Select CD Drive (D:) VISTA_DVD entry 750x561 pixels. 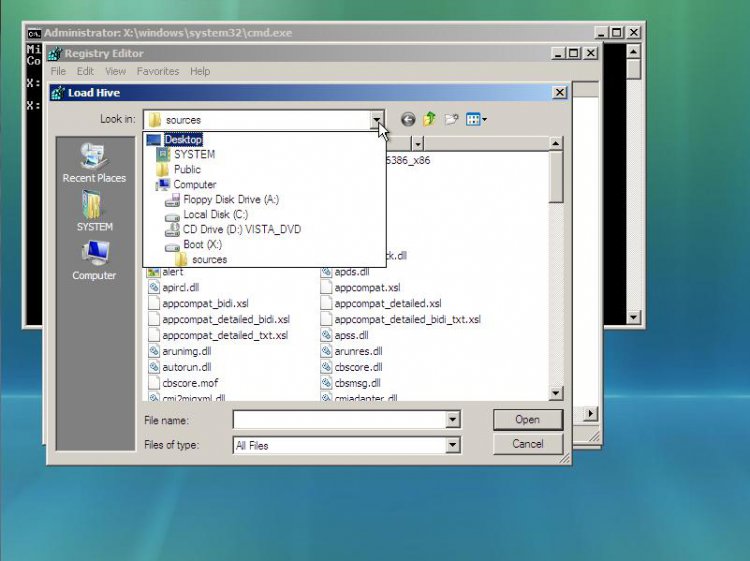[x=241, y=229]
